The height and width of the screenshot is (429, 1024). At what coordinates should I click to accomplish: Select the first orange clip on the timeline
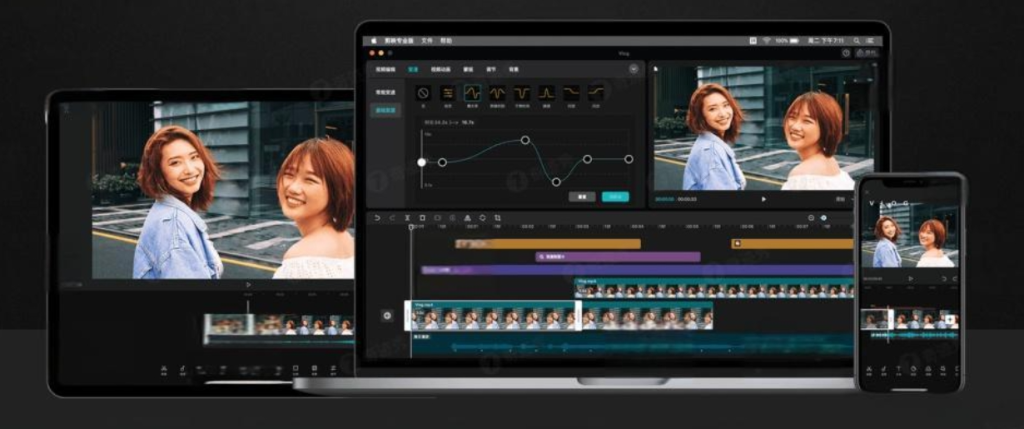pos(548,244)
